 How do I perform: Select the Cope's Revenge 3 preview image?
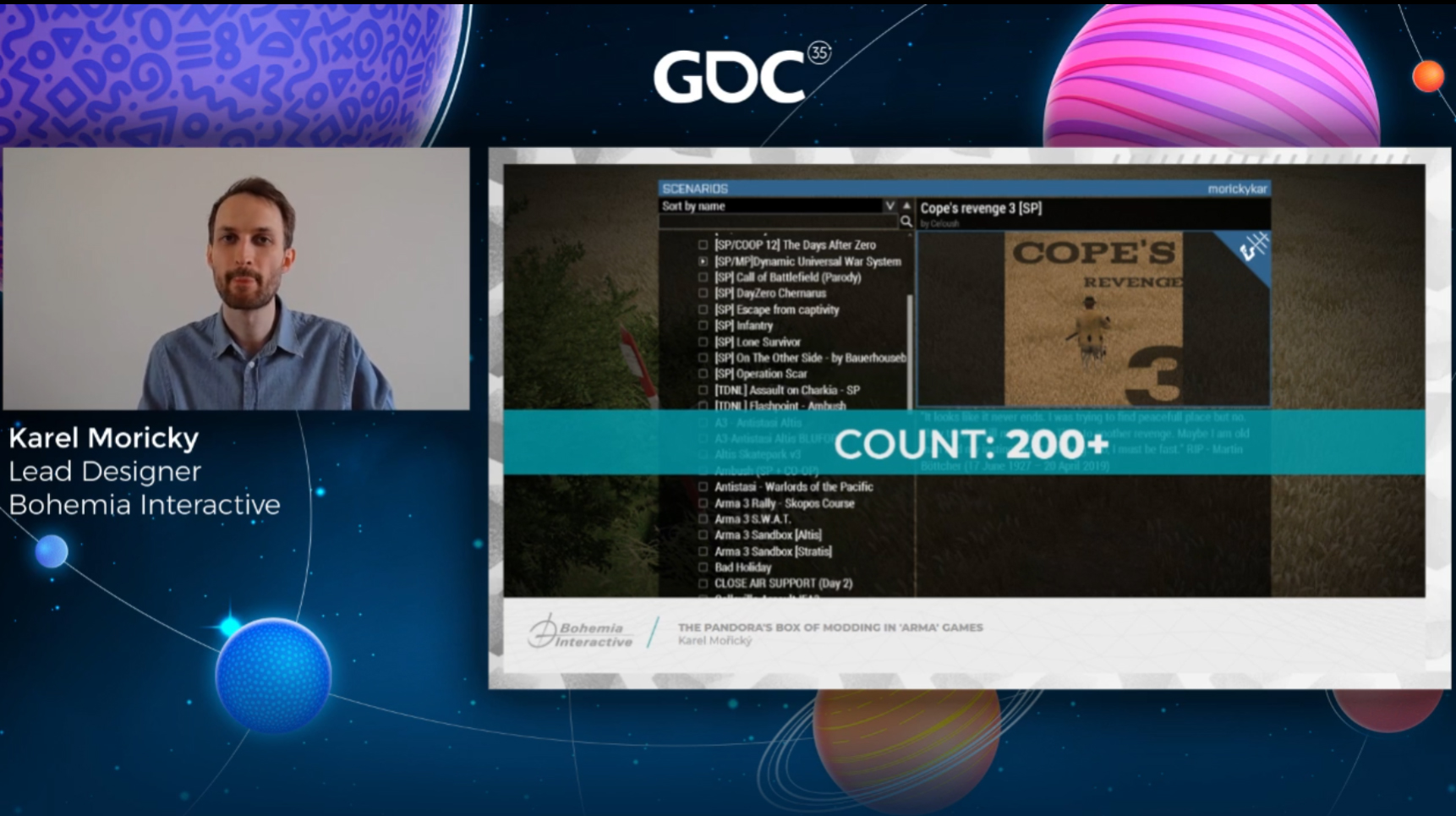1093,319
